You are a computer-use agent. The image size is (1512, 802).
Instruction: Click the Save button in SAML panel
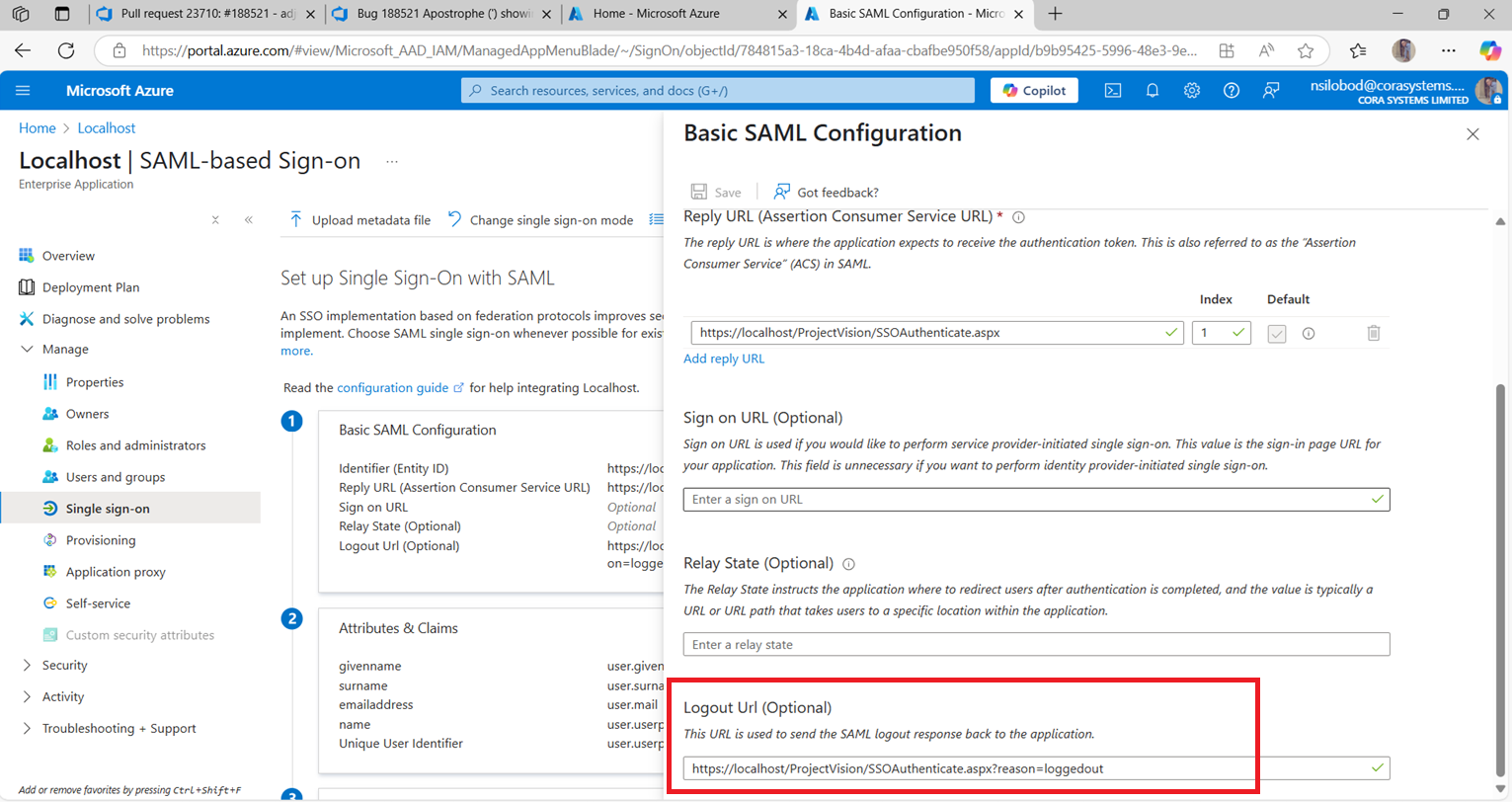pos(716,192)
